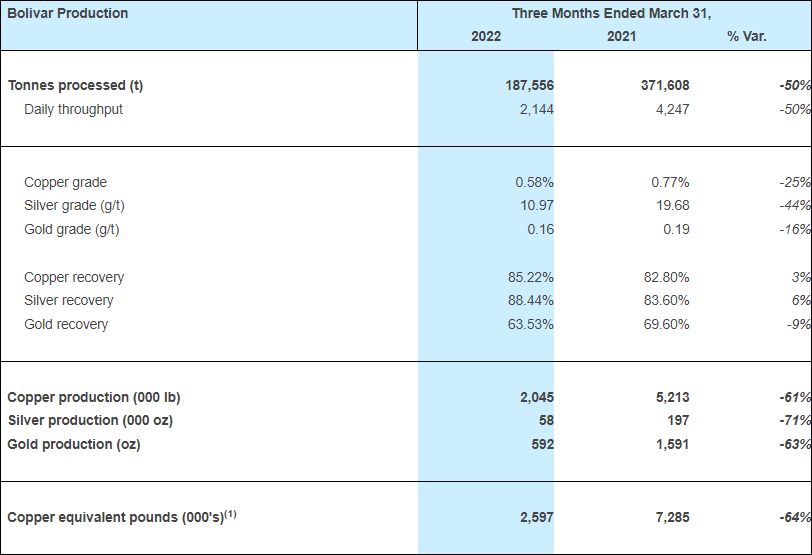Select the Tonnes processed (t) row label
This screenshot has height=555, width=812.
(x=76, y=85)
